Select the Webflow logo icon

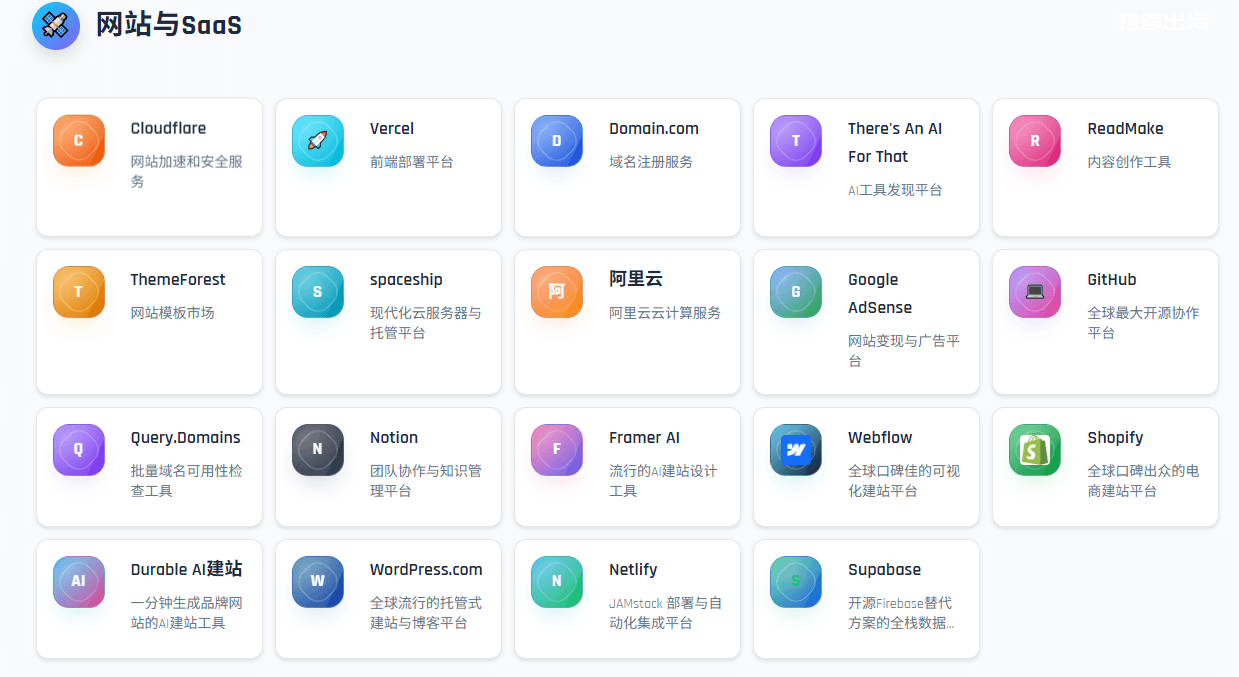(x=796, y=450)
